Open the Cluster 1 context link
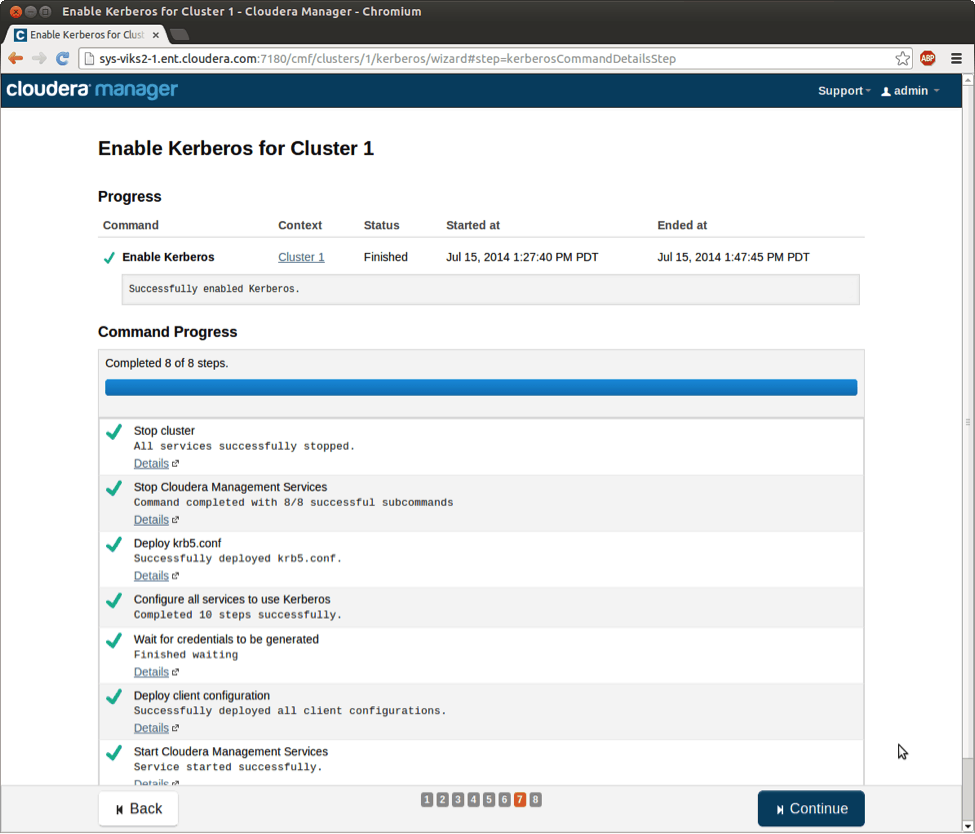 point(301,257)
